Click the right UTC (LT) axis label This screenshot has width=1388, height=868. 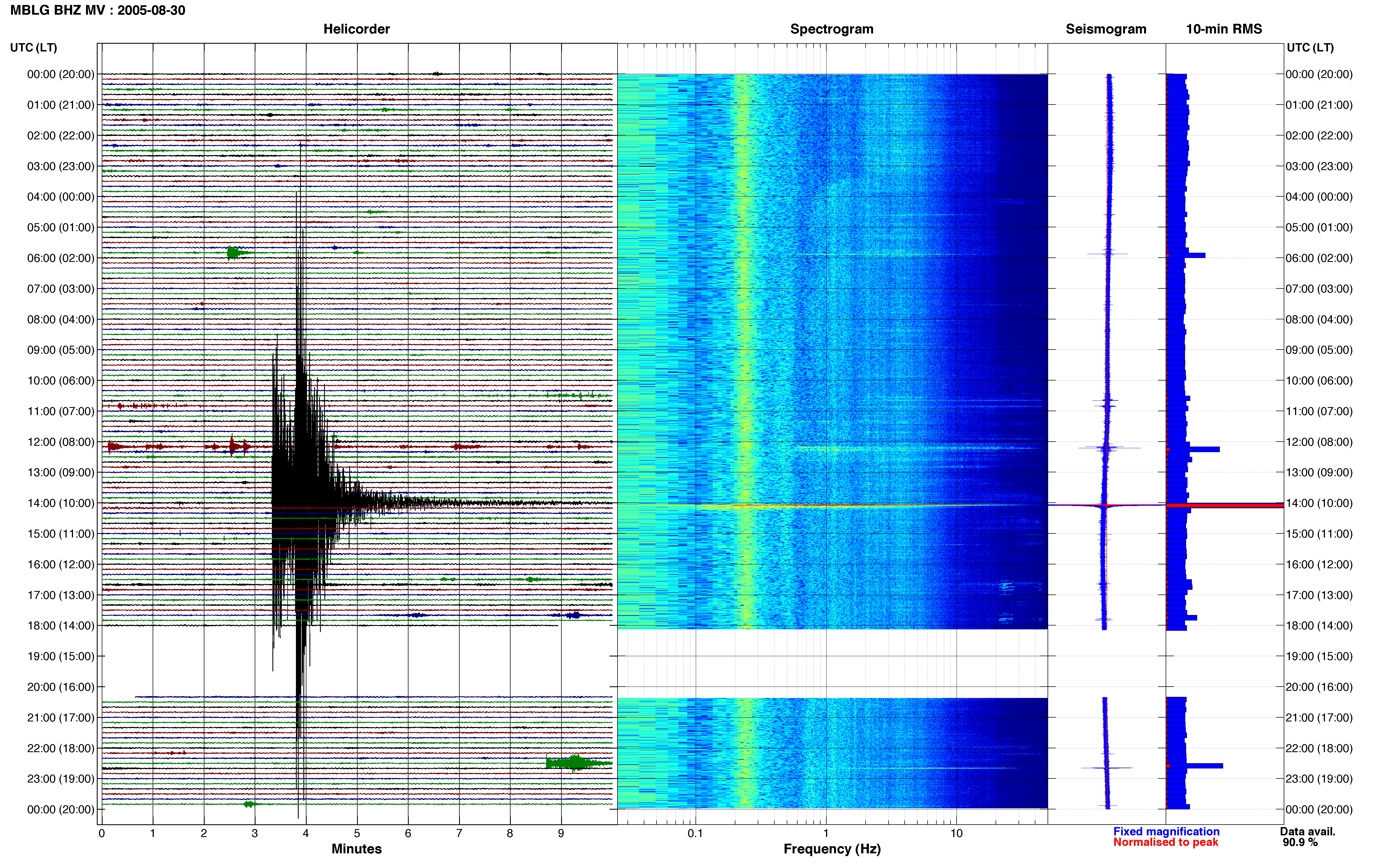[1310, 48]
